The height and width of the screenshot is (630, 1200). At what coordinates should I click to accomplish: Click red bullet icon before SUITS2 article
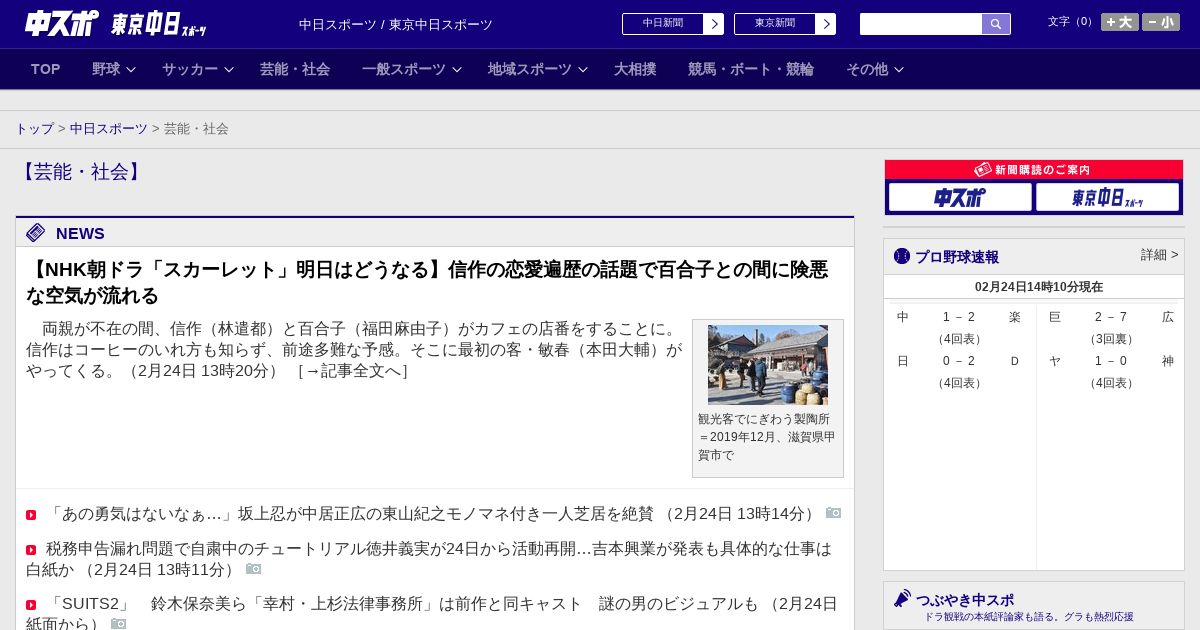31,605
